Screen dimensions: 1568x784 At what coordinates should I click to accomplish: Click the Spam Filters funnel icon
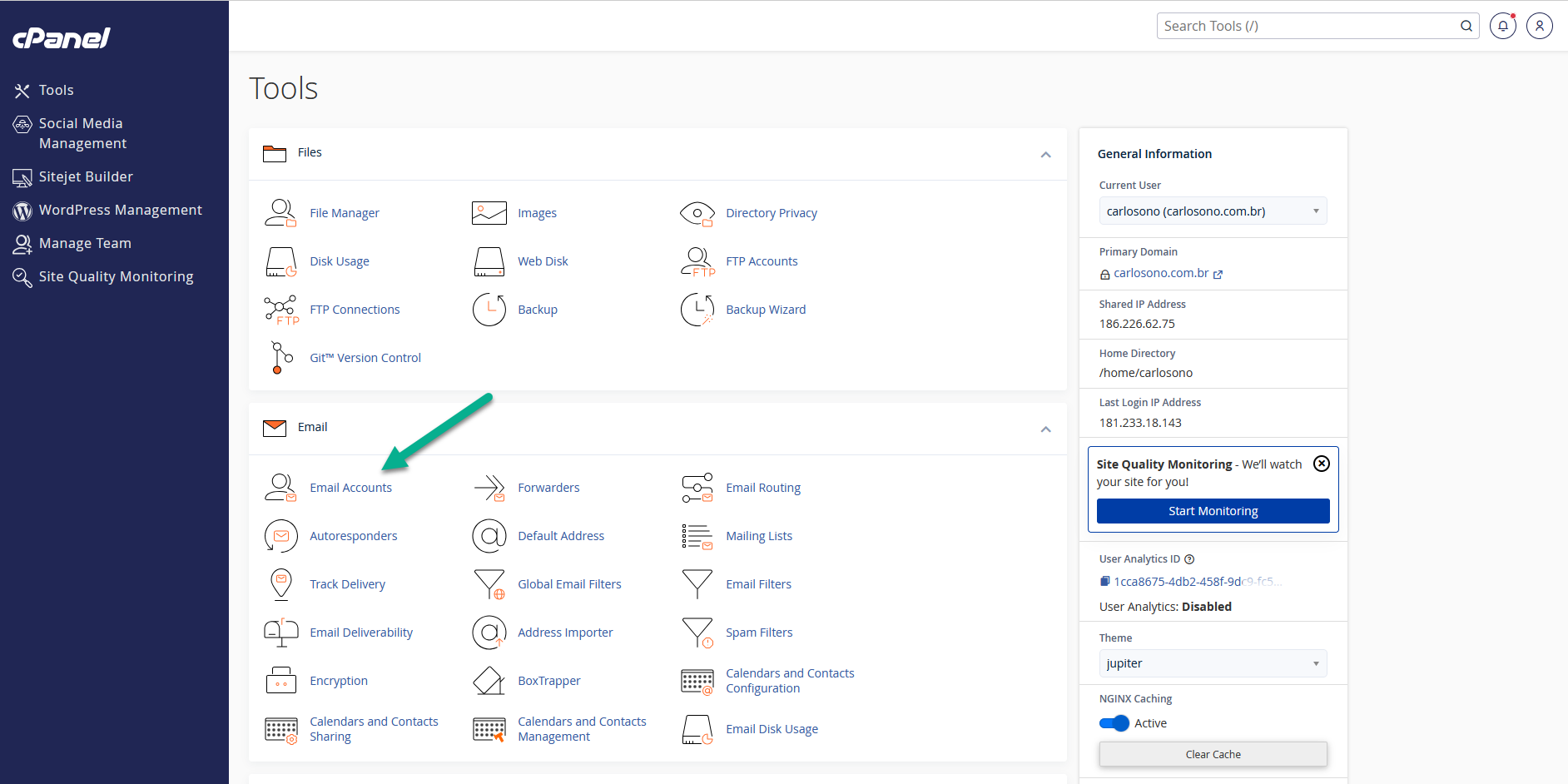[697, 633]
